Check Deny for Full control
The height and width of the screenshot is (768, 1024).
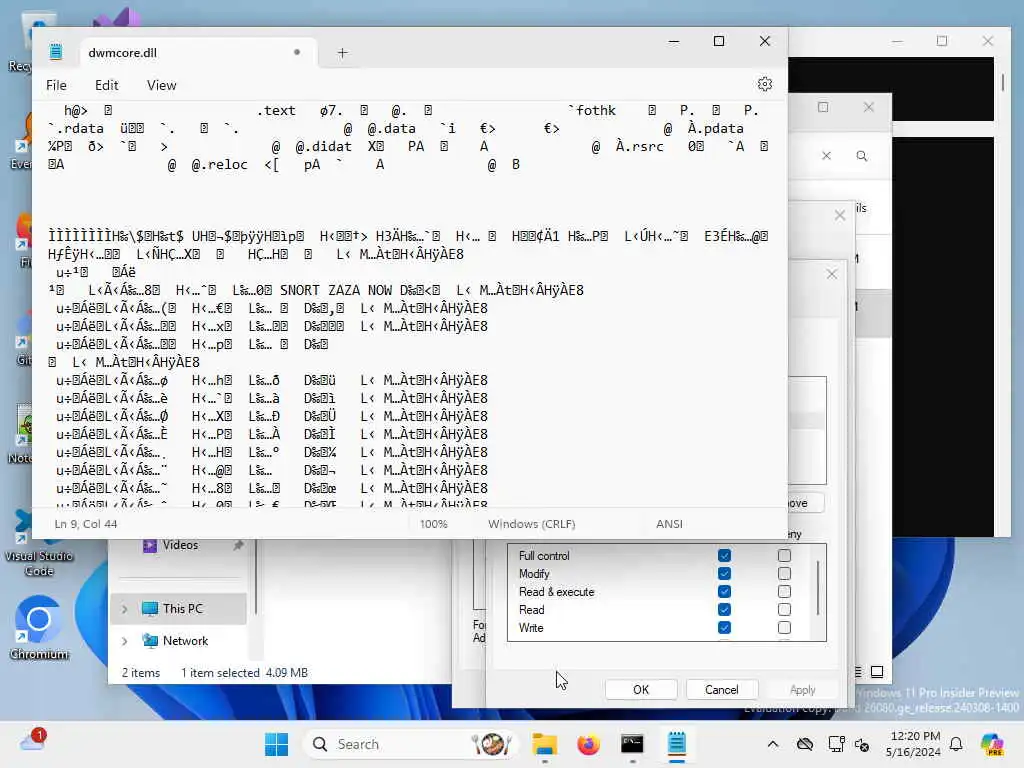click(x=784, y=556)
